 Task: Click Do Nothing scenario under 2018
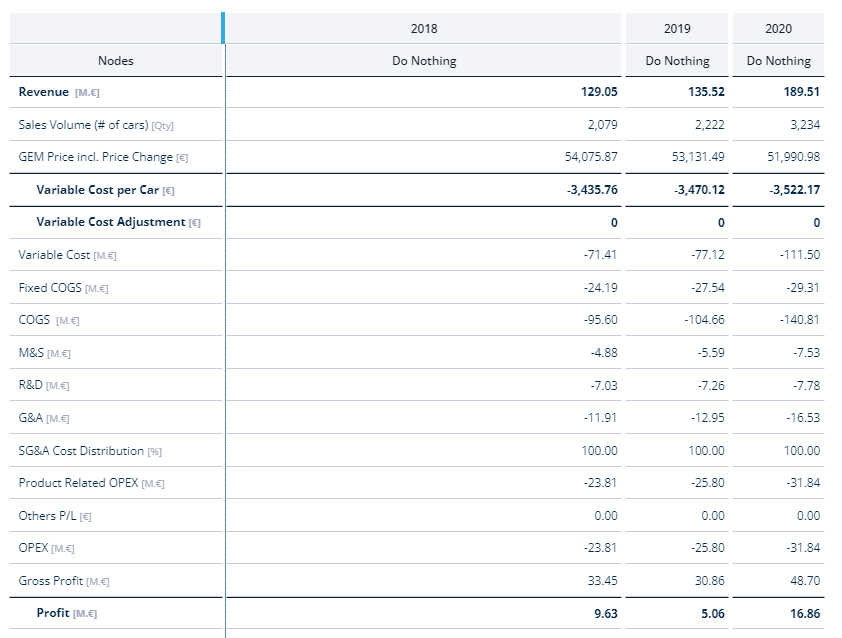pos(424,61)
